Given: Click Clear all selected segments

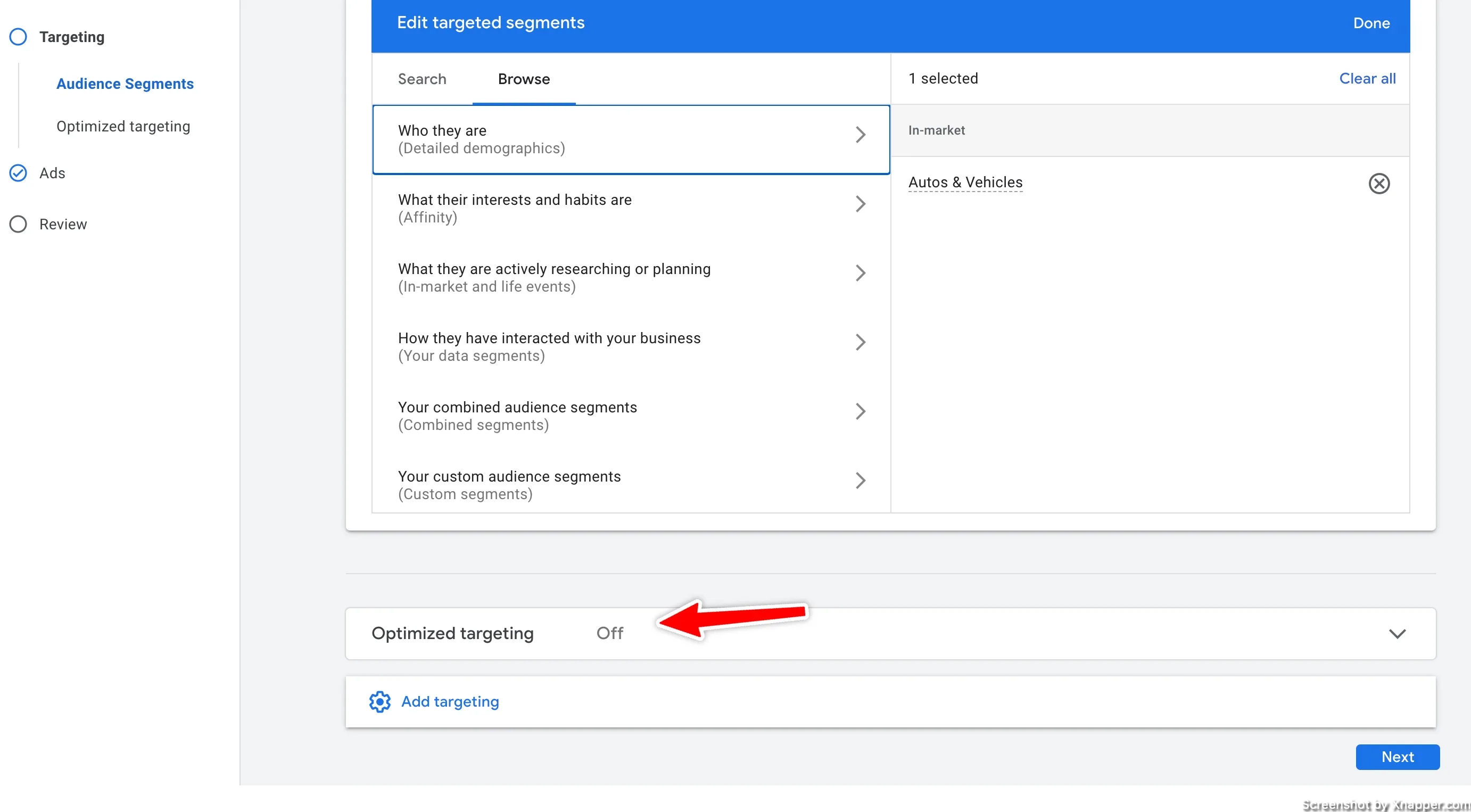Looking at the screenshot, I should coord(1367,78).
